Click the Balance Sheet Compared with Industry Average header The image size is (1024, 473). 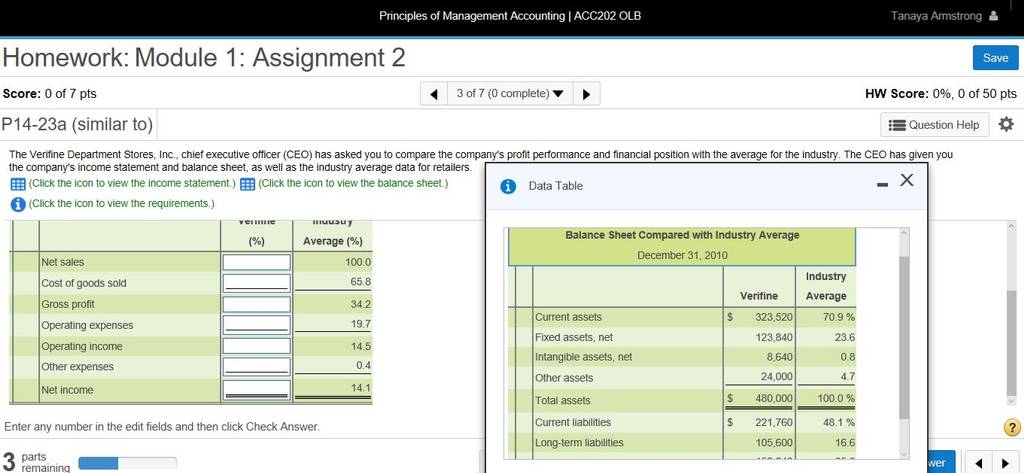coord(682,235)
